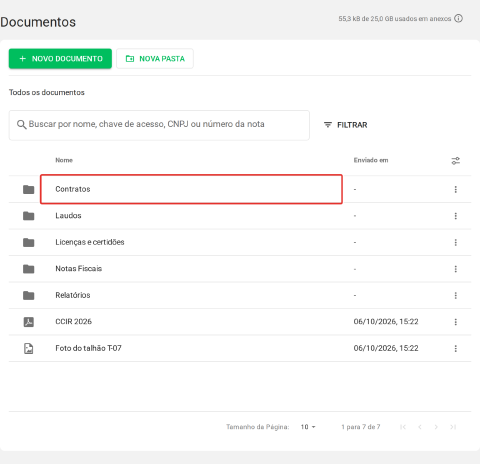Viewport: 480px width, 464px height.
Task: Open storage usage info icon
Action: point(459,18)
